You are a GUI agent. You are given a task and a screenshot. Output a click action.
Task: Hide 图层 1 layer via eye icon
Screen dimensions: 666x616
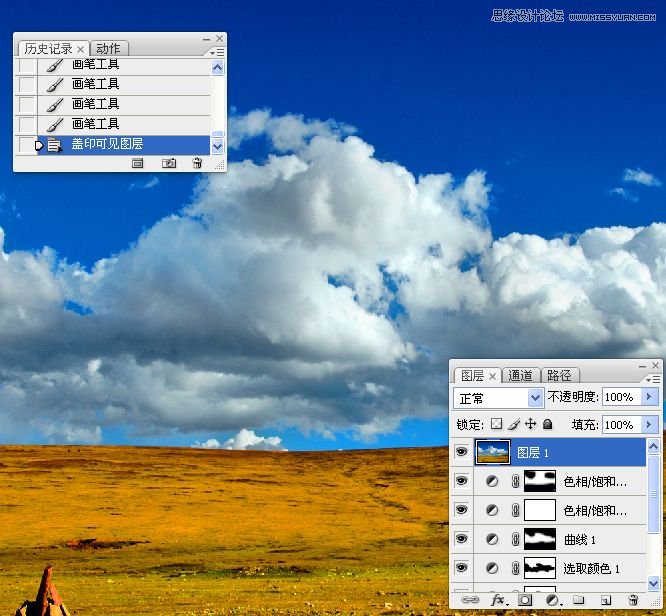pyautogui.click(x=461, y=452)
